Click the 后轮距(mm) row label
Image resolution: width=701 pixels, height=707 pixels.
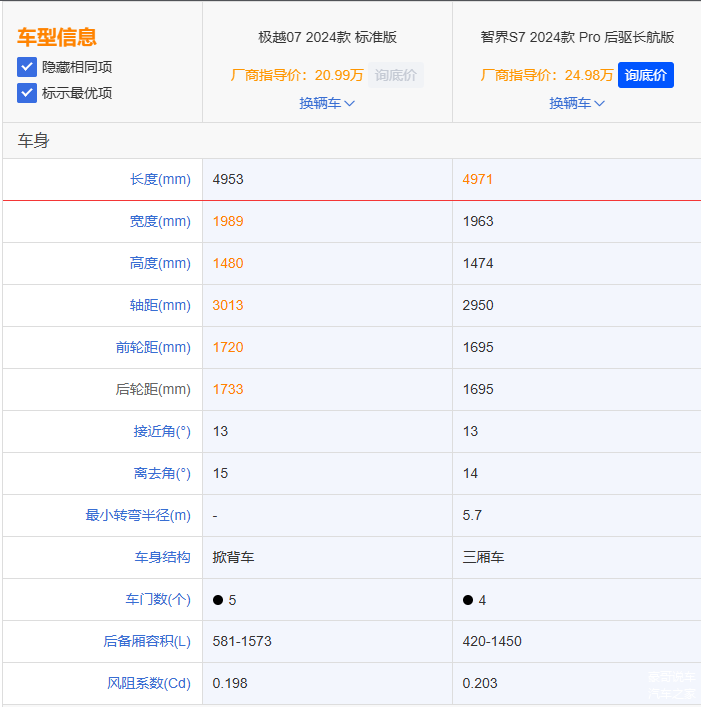153,389
